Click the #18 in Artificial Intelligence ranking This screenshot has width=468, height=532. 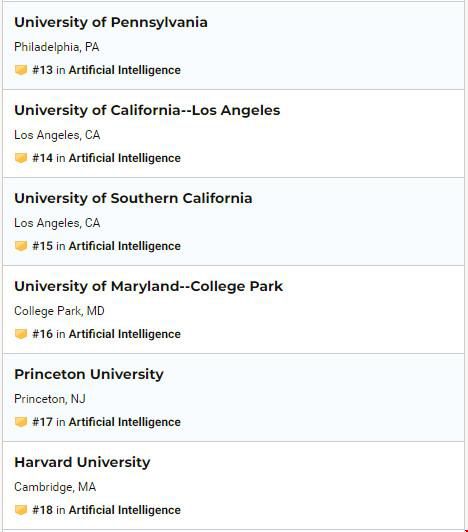[x=106, y=510]
